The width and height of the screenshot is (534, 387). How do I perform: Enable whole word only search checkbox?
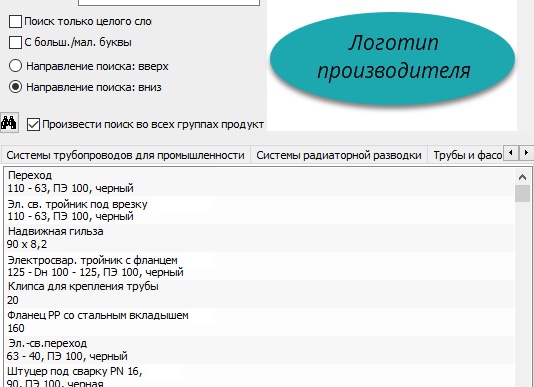[15, 21]
